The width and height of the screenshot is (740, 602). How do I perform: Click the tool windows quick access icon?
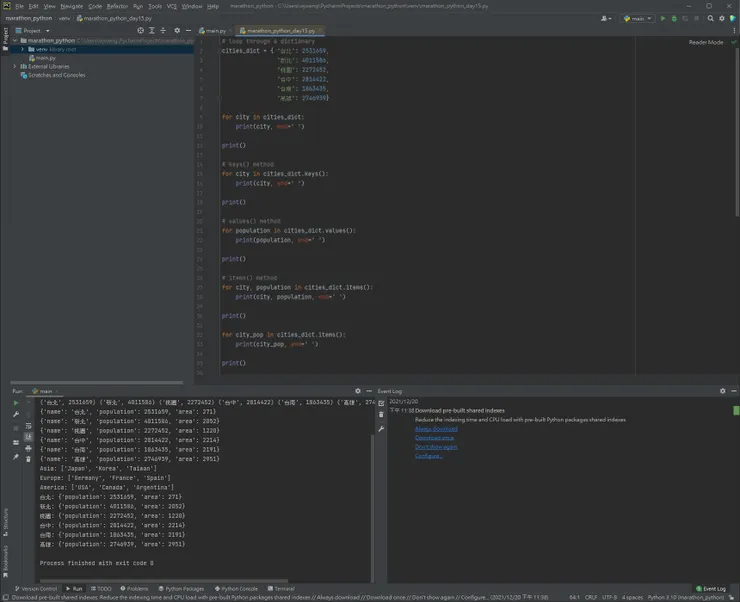(x=5, y=597)
